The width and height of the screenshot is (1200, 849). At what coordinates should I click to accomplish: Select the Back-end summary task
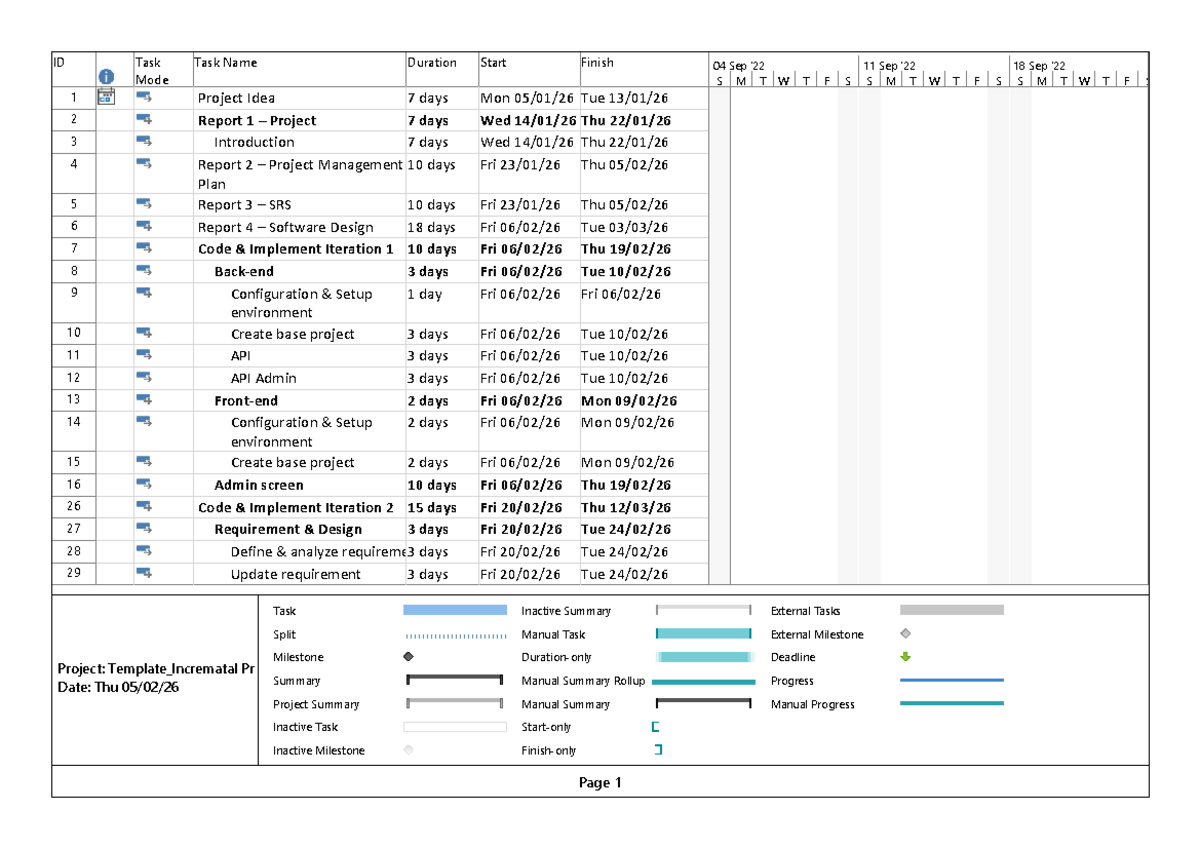(x=244, y=271)
